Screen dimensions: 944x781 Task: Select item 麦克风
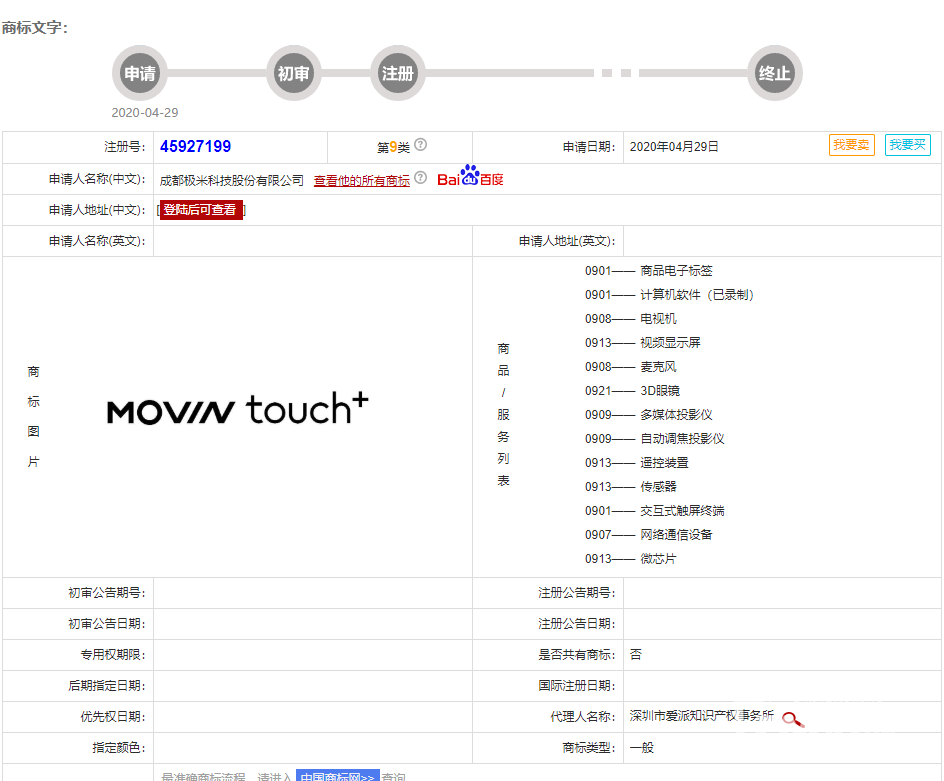tap(658, 367)
